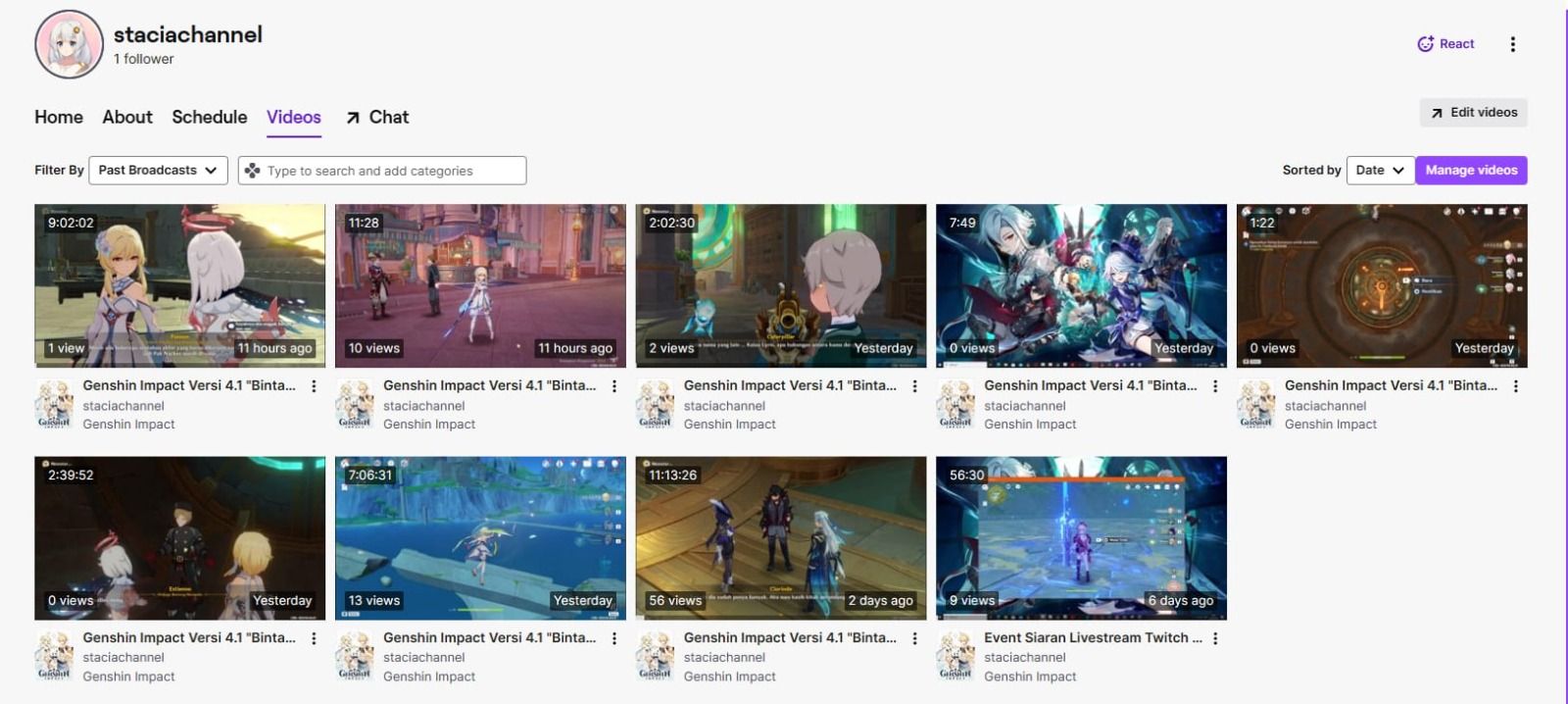Screen dimensions: 1568x704
Task: Expand the Sorted by Date dropdown
Action: click(1380, 171)
